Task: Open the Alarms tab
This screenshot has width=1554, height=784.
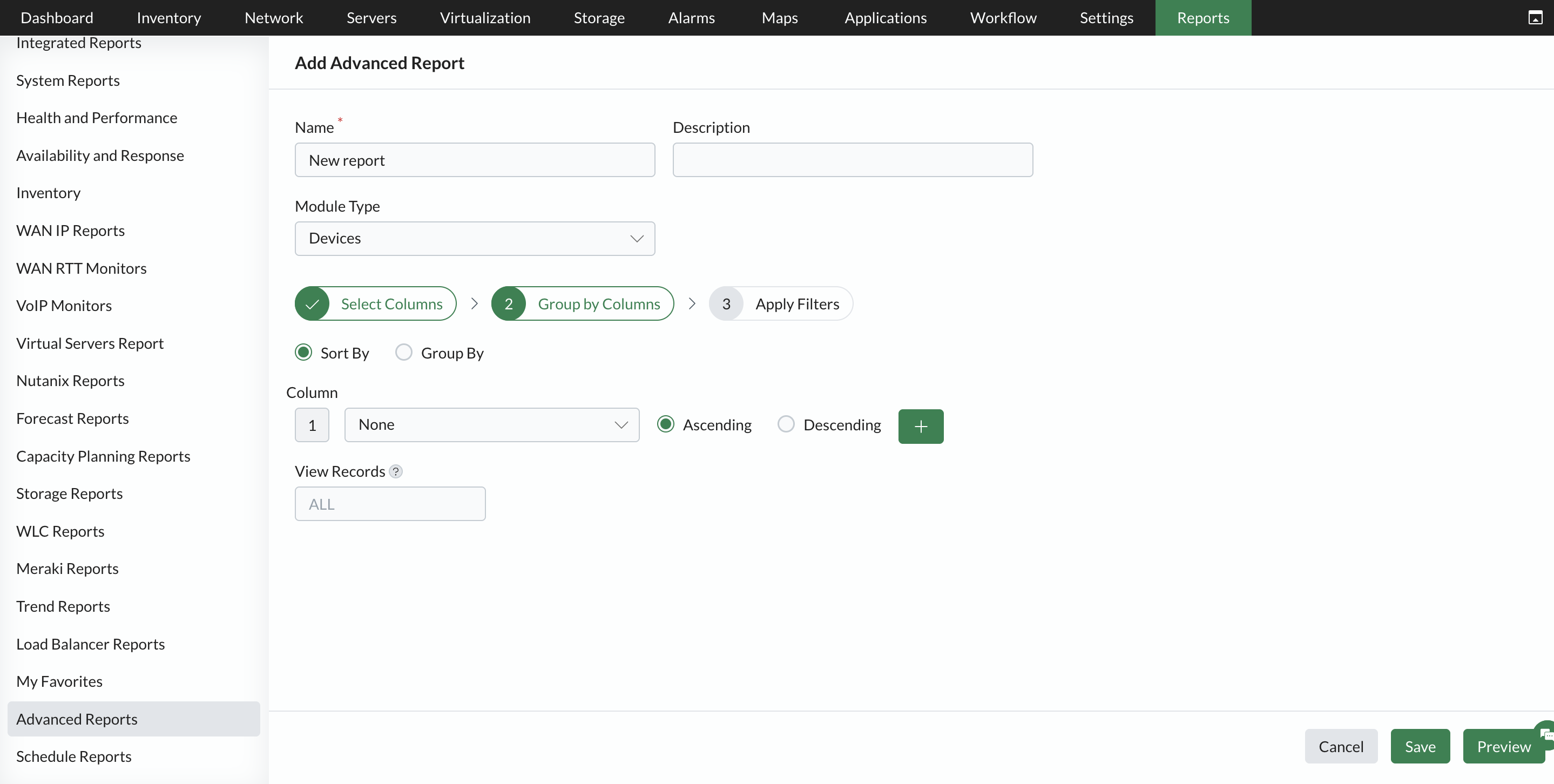Action: click(x=691, y=17)
